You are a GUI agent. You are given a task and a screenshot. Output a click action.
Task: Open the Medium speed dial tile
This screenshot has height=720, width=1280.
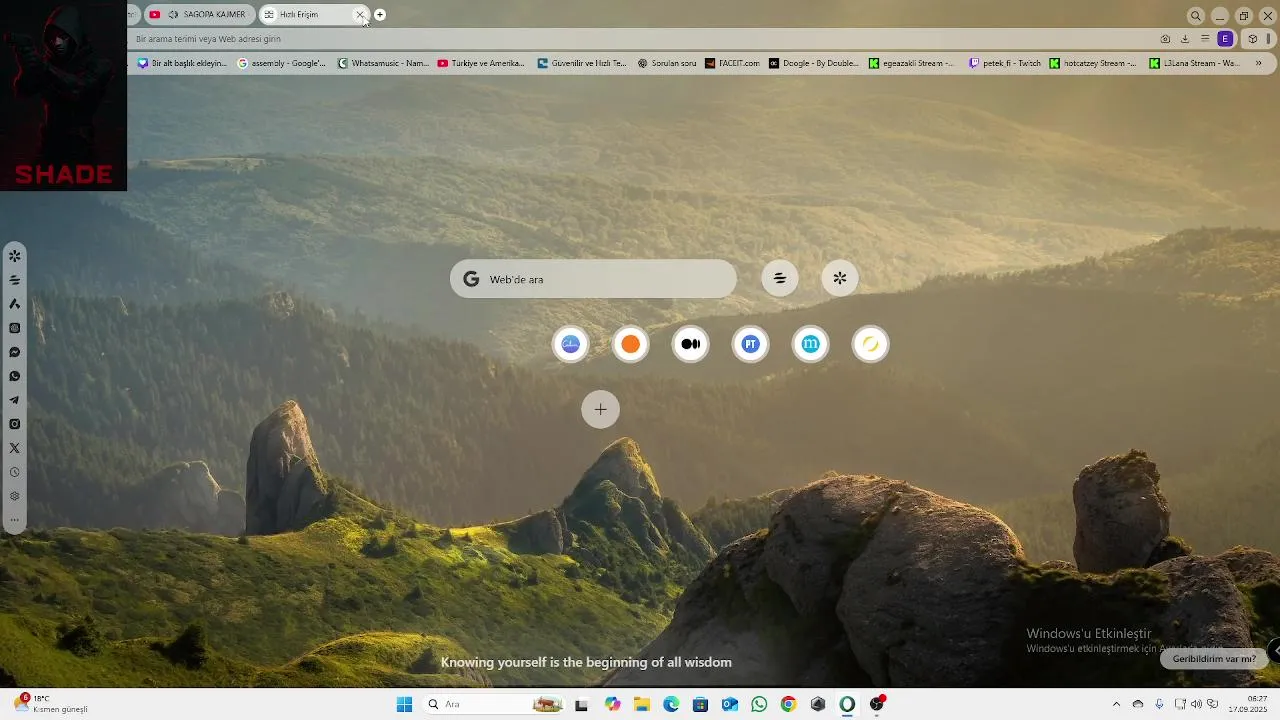pyautogui.click(x=691, y=344)
